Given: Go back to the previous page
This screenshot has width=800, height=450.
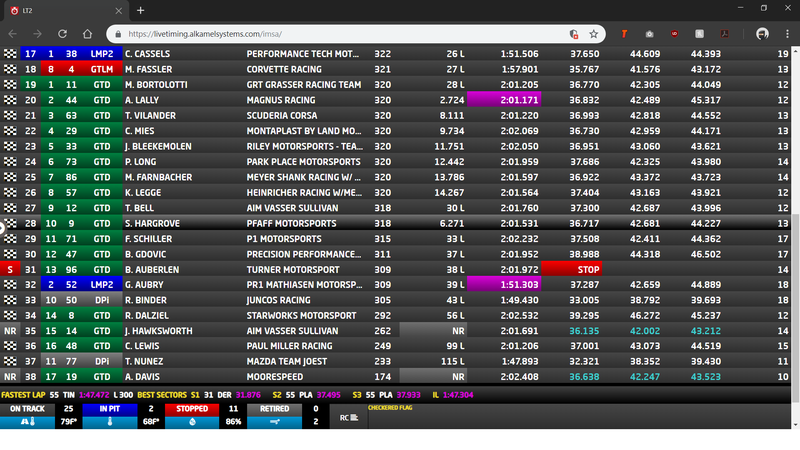Looking at the screenshot, I should tap(13, 34).
